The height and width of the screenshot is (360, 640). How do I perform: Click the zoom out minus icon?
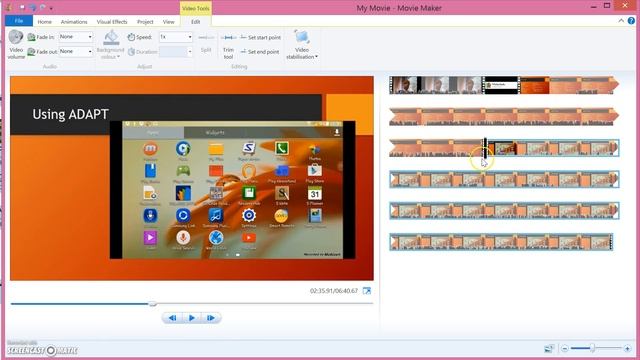pos(564,348)
